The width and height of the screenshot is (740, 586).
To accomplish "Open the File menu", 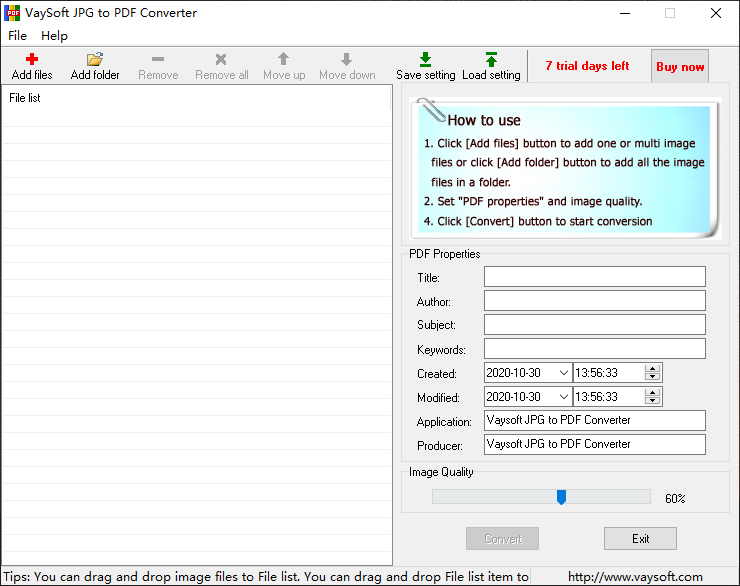I will (x=17, y=36).
